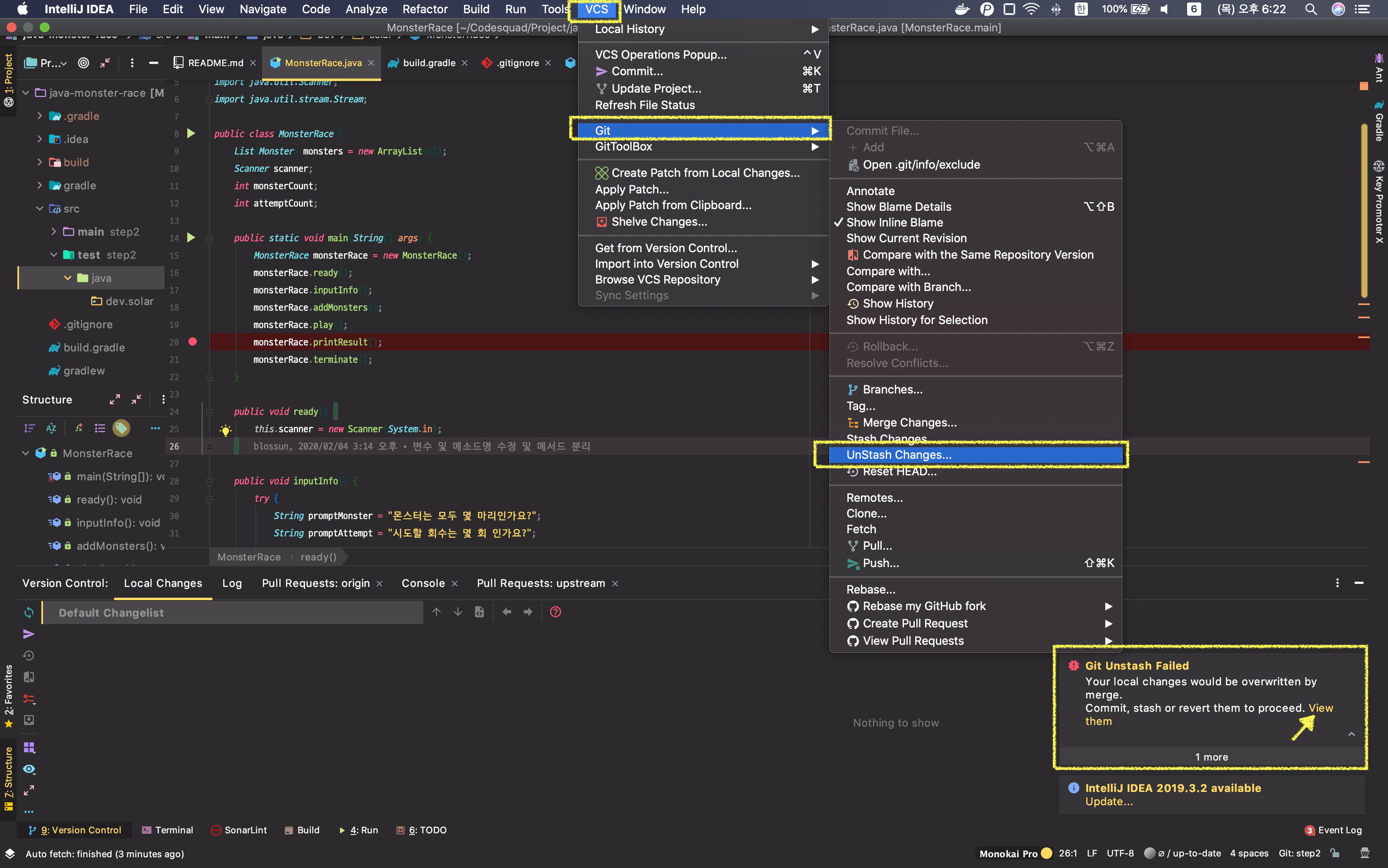Click the Git: step2 branch status widget
Screen dimensions: 1388x868
1299,853
